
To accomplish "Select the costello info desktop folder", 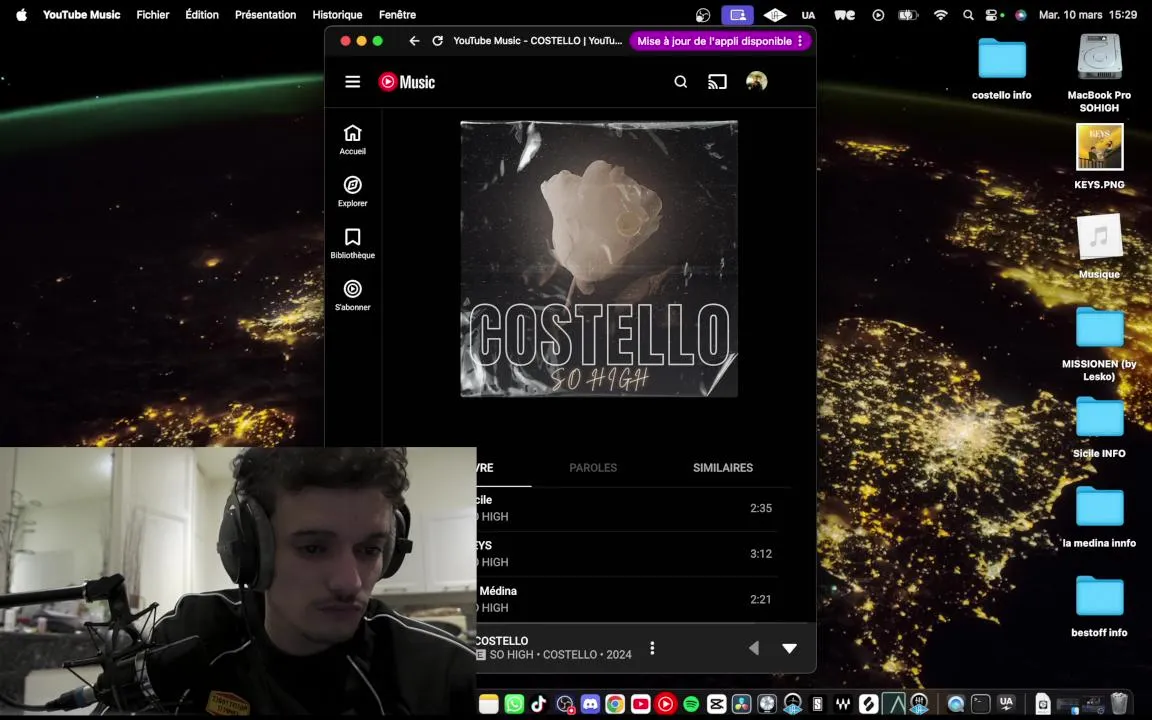I will click(1001, 69).
